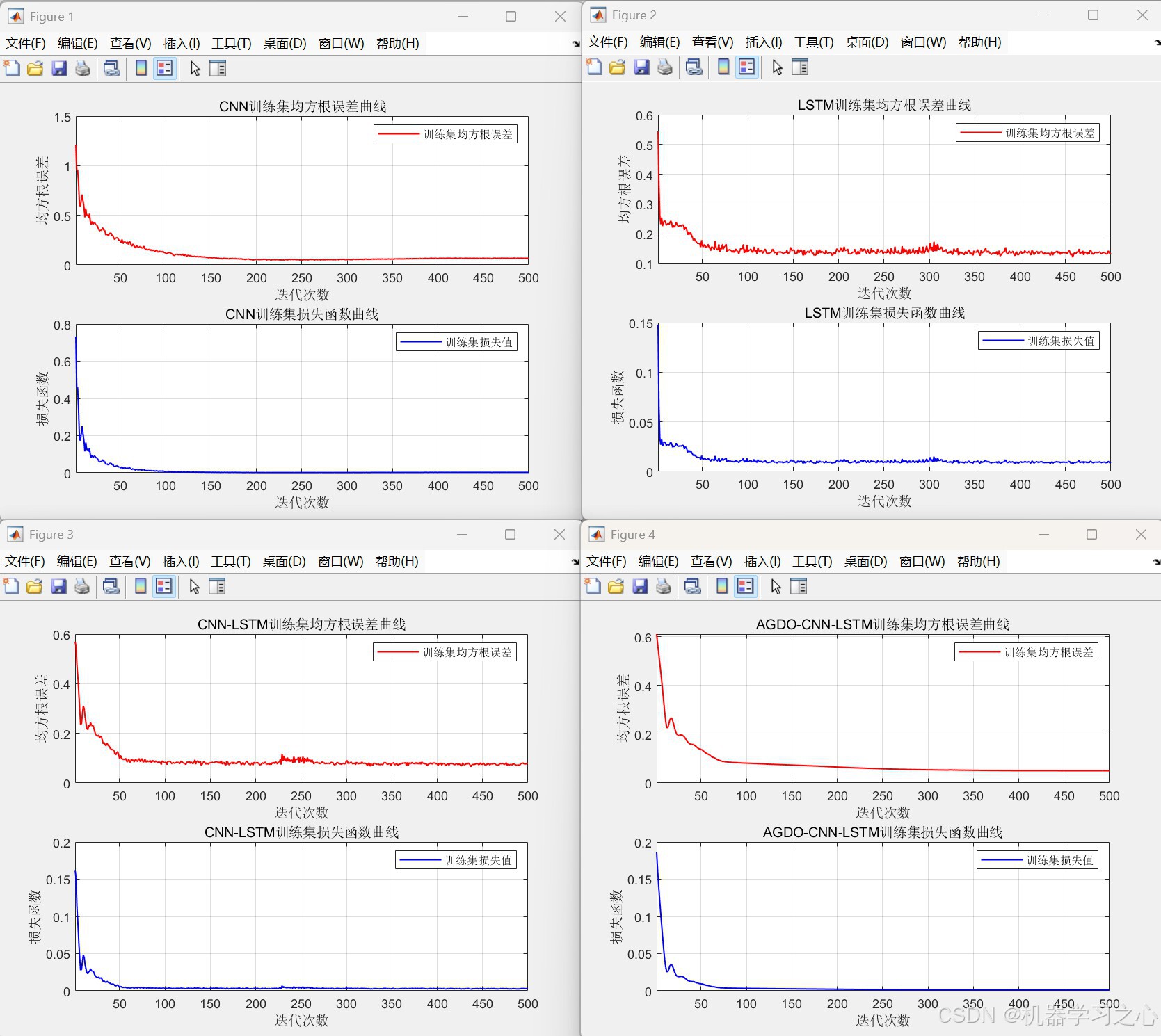Click Print icon in Figure 4 toolbar
The image size is (1161, 1036).
point(664,586)
